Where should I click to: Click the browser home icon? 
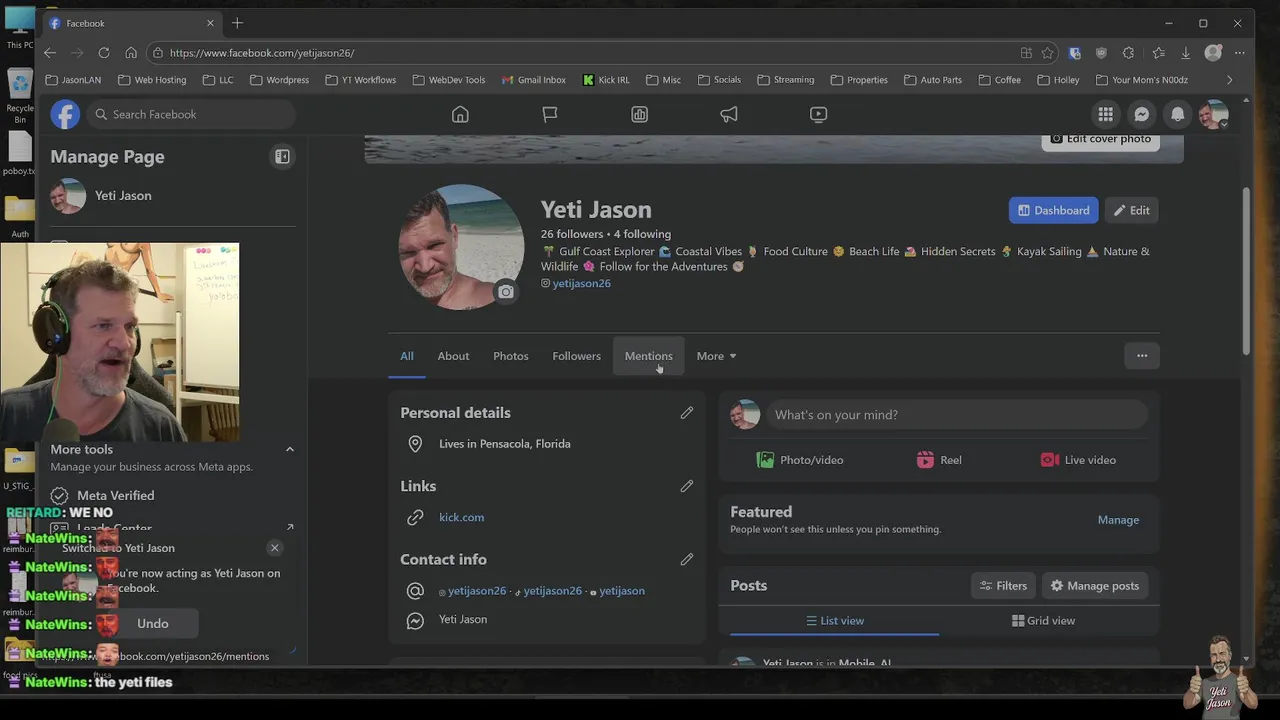pos(131,52)
